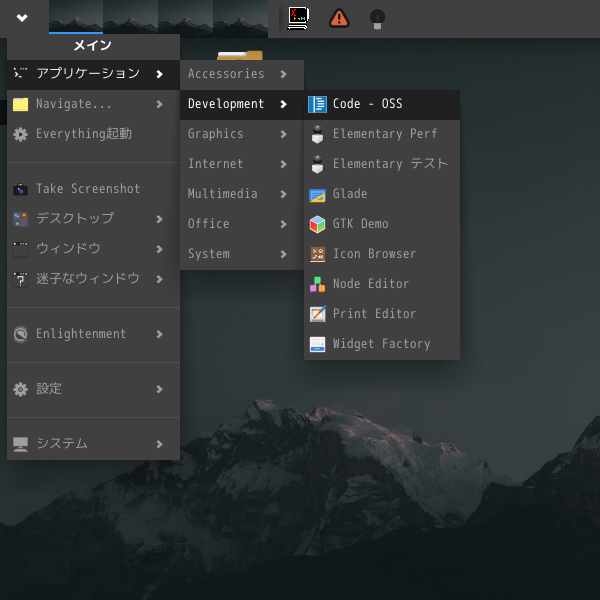Switch to second virtual desktop thumbnail
This screenshot has height=600, width=600.
point(130,17)
